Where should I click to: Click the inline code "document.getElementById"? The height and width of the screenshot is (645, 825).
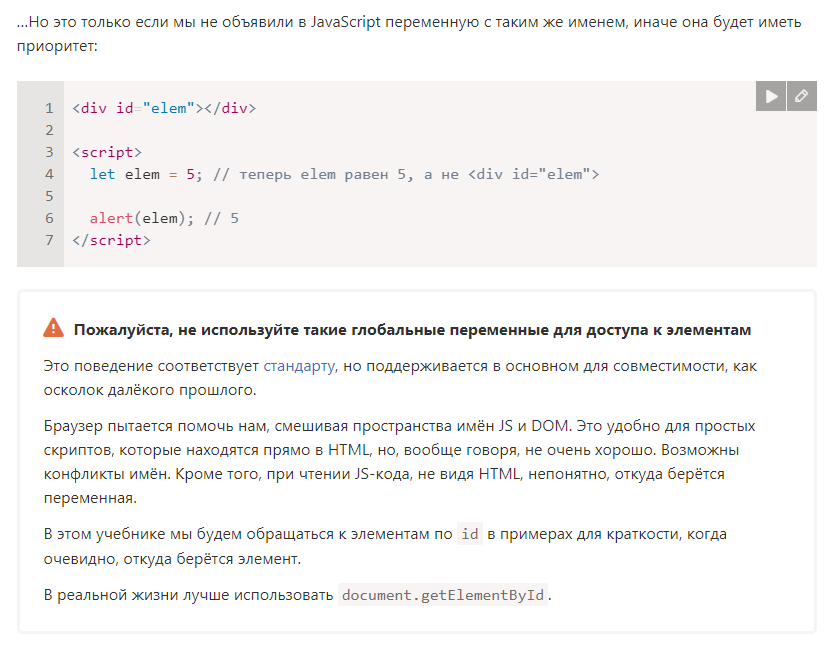(443, 595)
